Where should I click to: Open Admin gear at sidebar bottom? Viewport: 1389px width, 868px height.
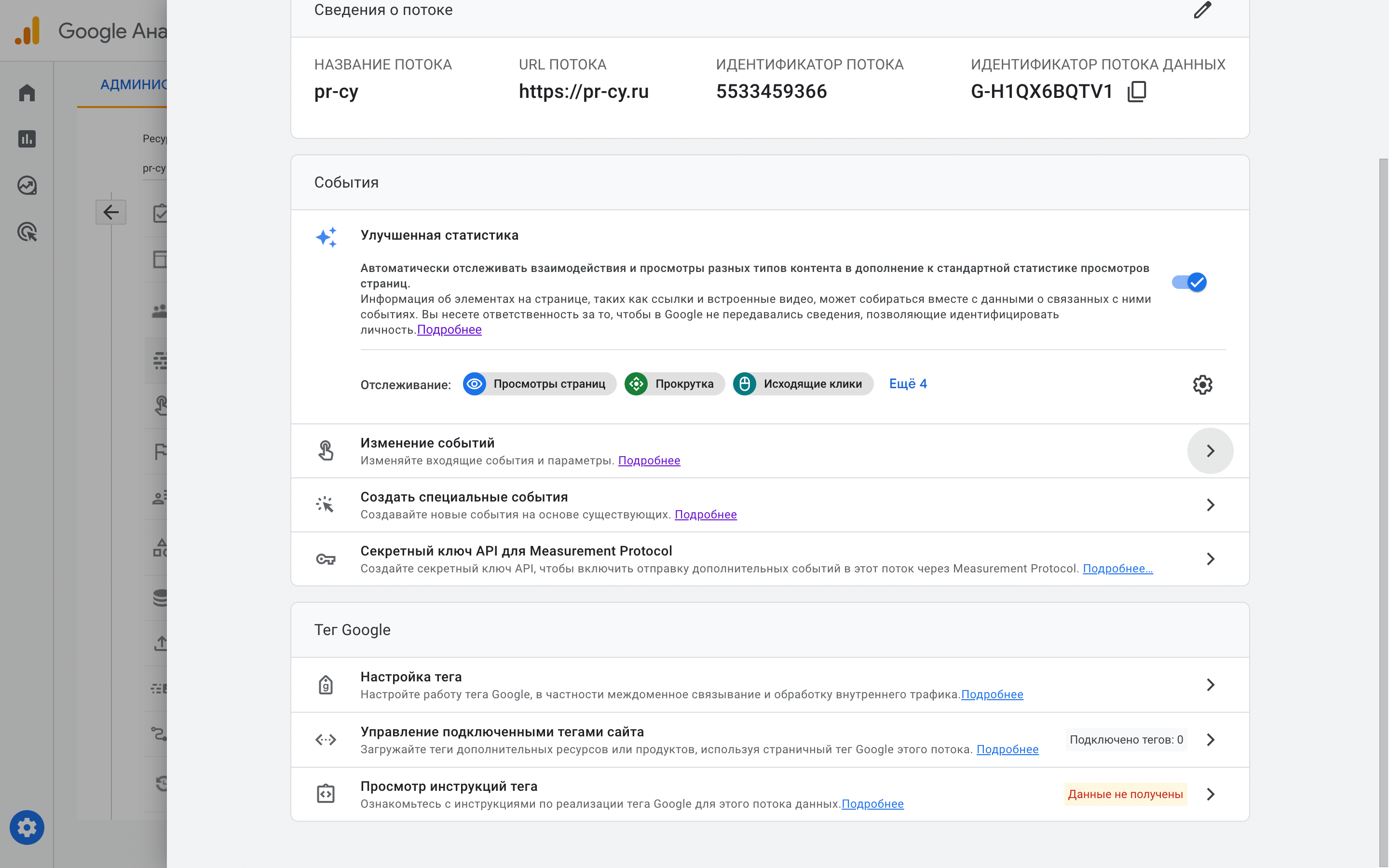pos(27,827)
